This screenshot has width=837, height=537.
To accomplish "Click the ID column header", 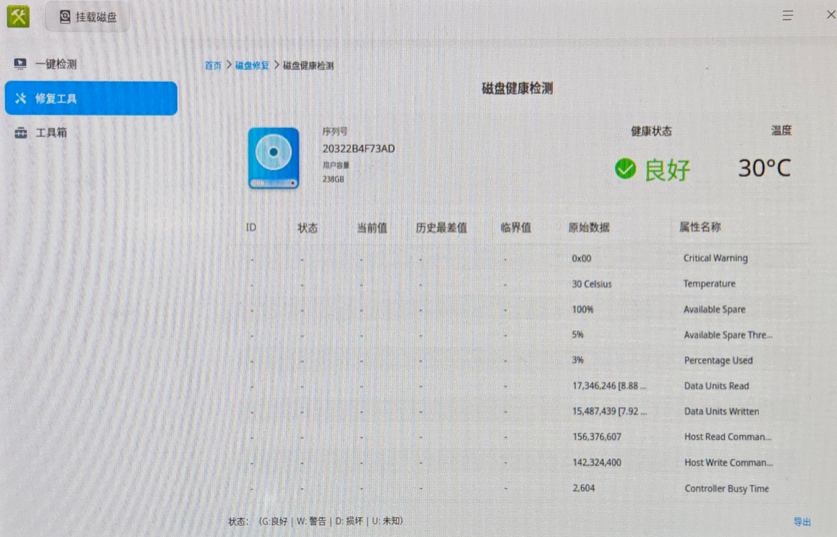I will tap(251, 227).
